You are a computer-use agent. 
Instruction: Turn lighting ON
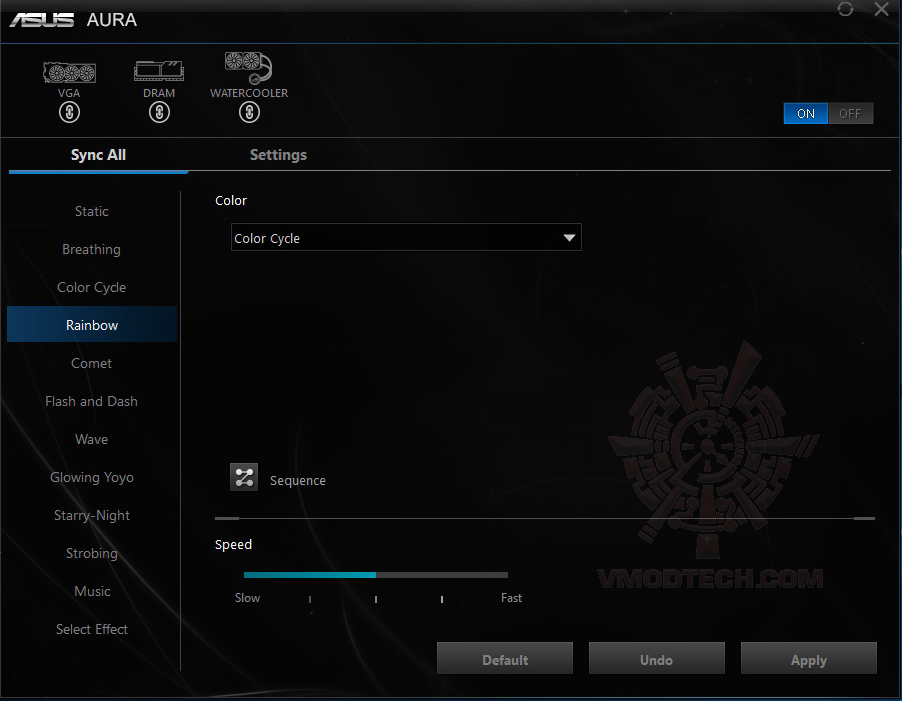[805, 113]
